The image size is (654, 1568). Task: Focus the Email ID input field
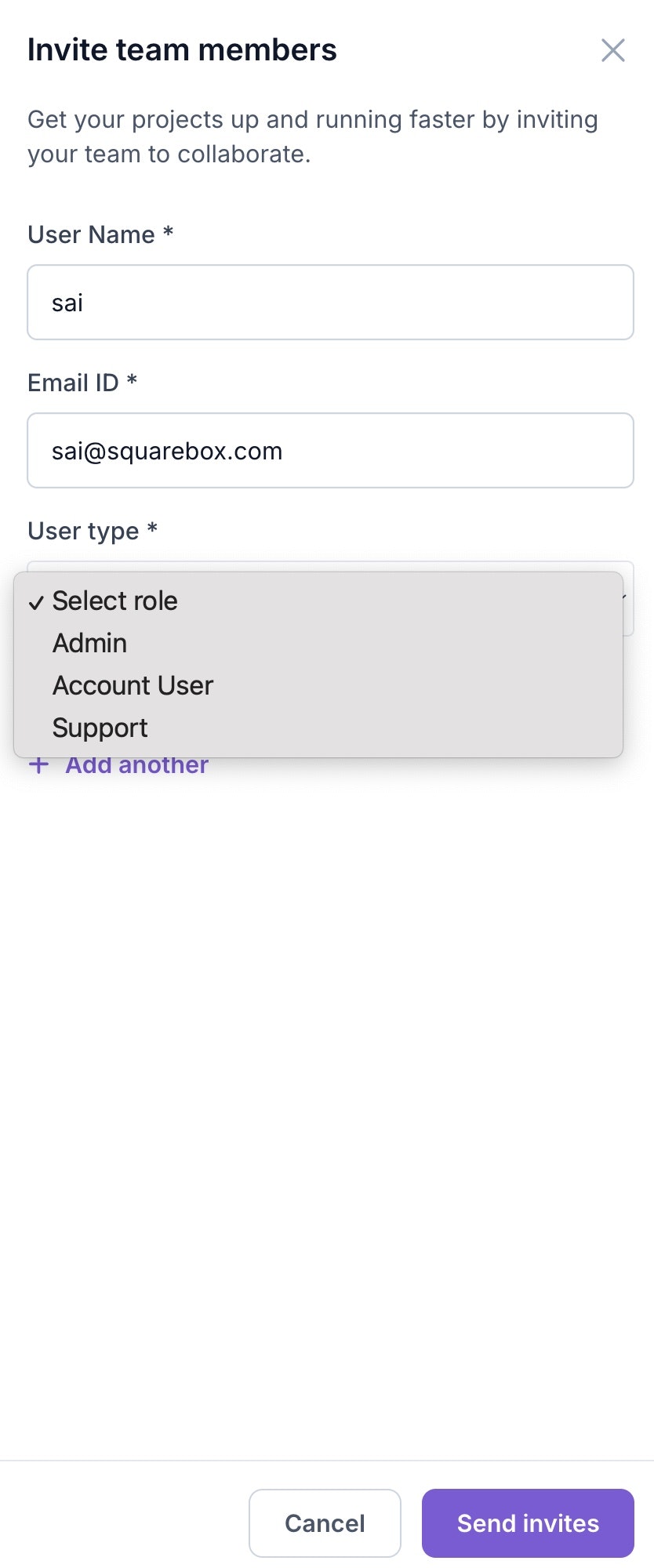point(330,451)
